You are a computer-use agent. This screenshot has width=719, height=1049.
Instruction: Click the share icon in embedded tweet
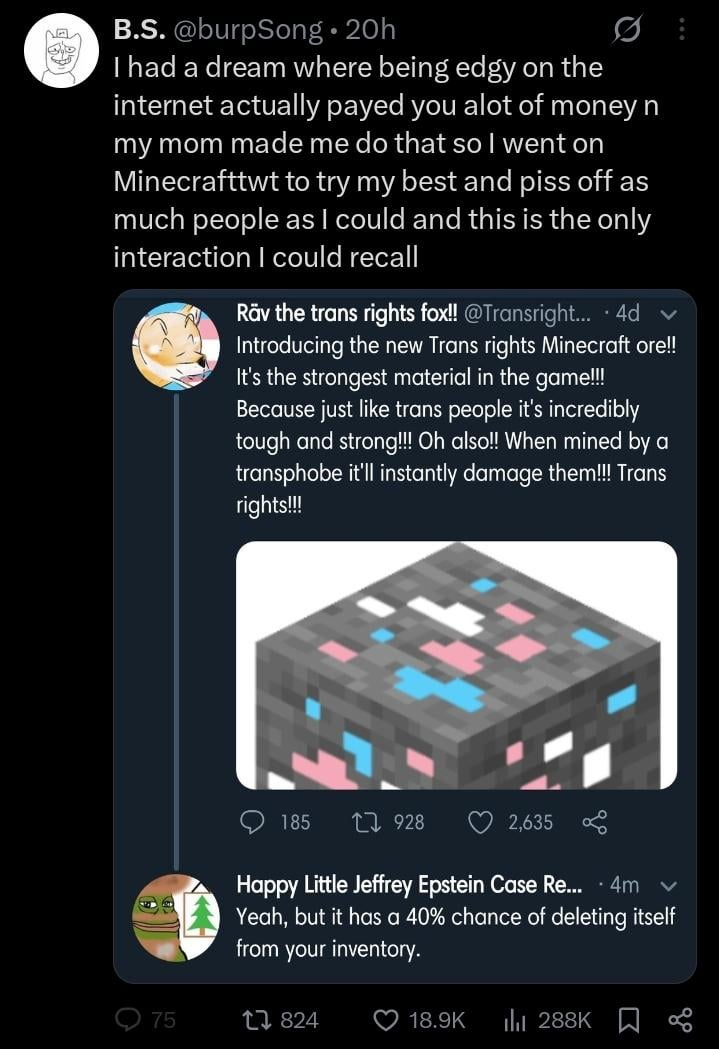point(595,822)
